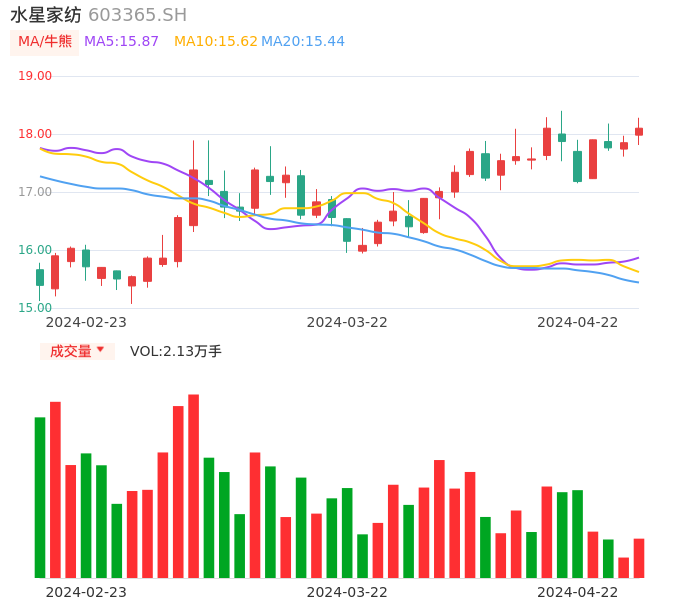
Task: Click the 18.00 price axis label
Action: [35, 134]
